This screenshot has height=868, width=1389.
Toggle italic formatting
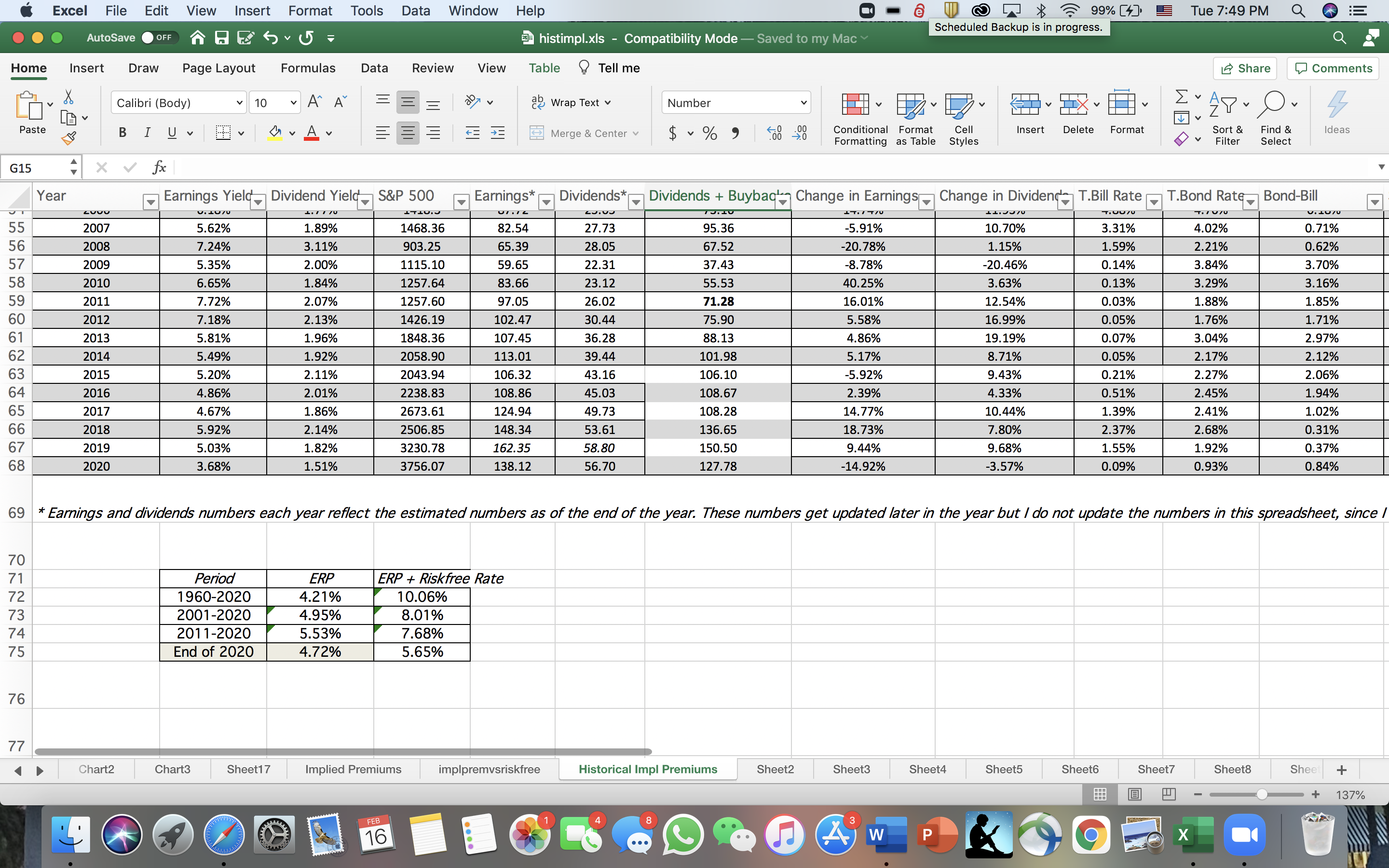pyautogui.click(x=147, y=133)
